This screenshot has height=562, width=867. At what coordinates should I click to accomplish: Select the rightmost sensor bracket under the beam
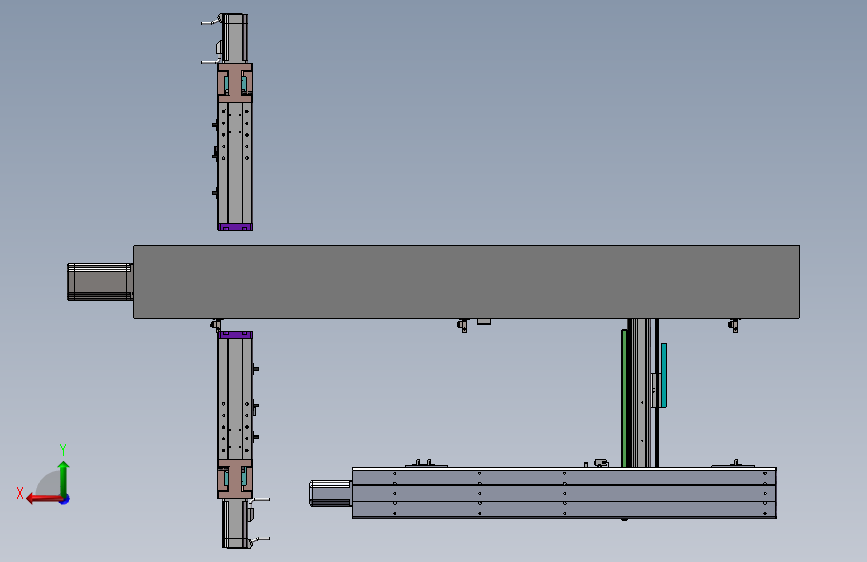pyautogui.click(x=734, y=325)
